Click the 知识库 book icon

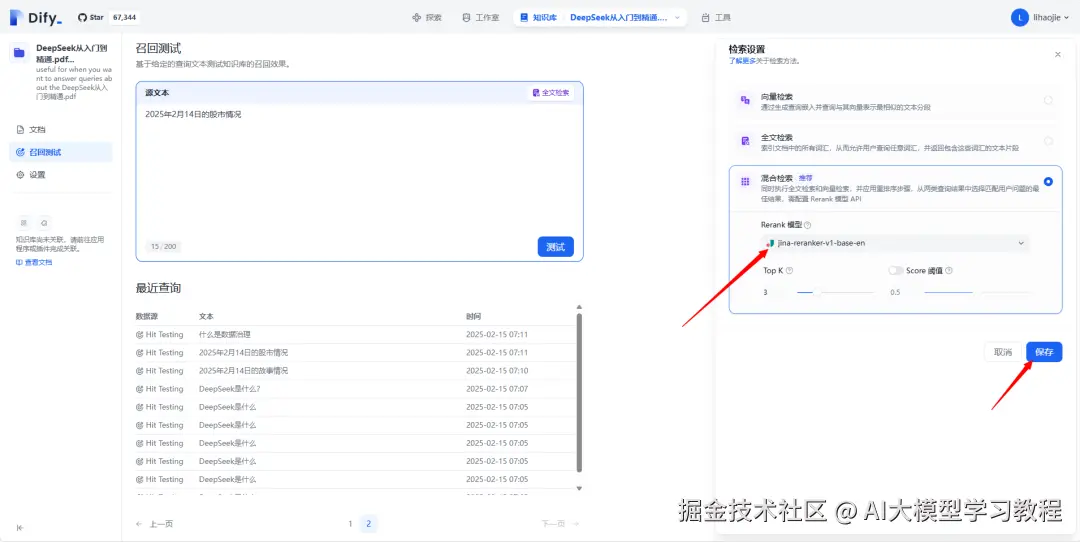(524, 18)
